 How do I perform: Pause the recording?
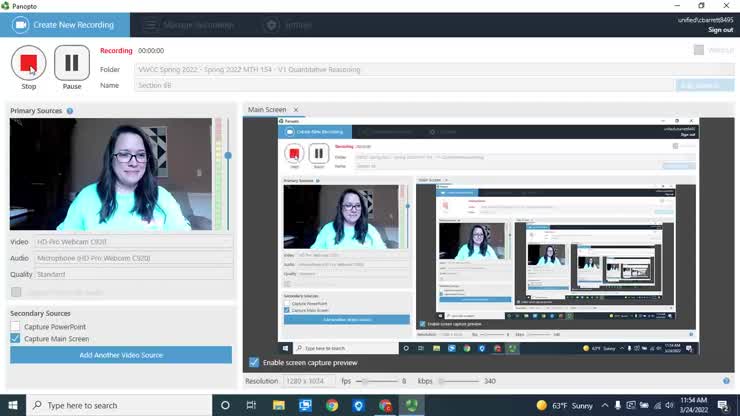(x=71, y=64)
